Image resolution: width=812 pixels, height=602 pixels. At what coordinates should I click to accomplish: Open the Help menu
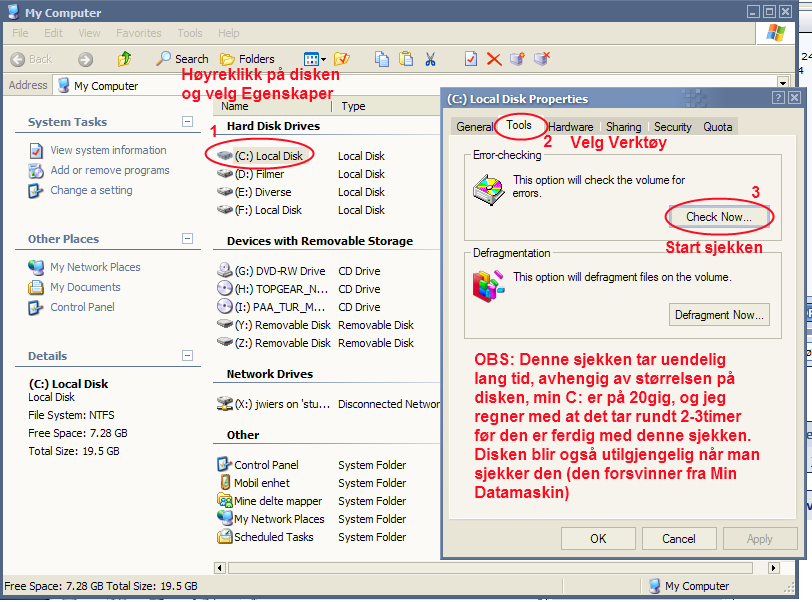(228, 33)
